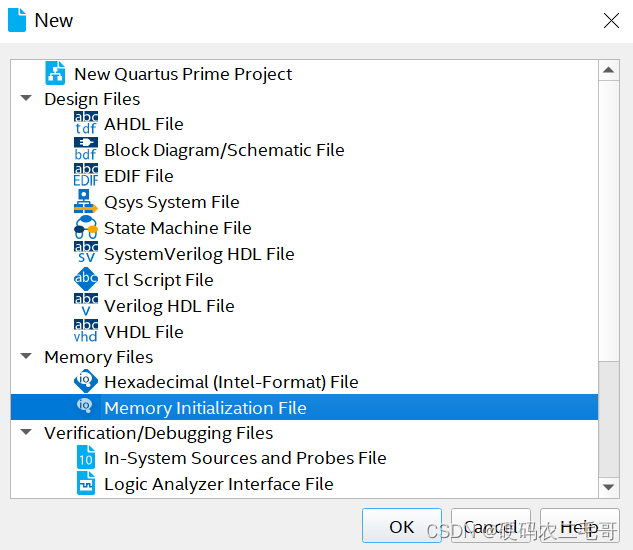Select AHDL File entry

(x=144, y=124)
